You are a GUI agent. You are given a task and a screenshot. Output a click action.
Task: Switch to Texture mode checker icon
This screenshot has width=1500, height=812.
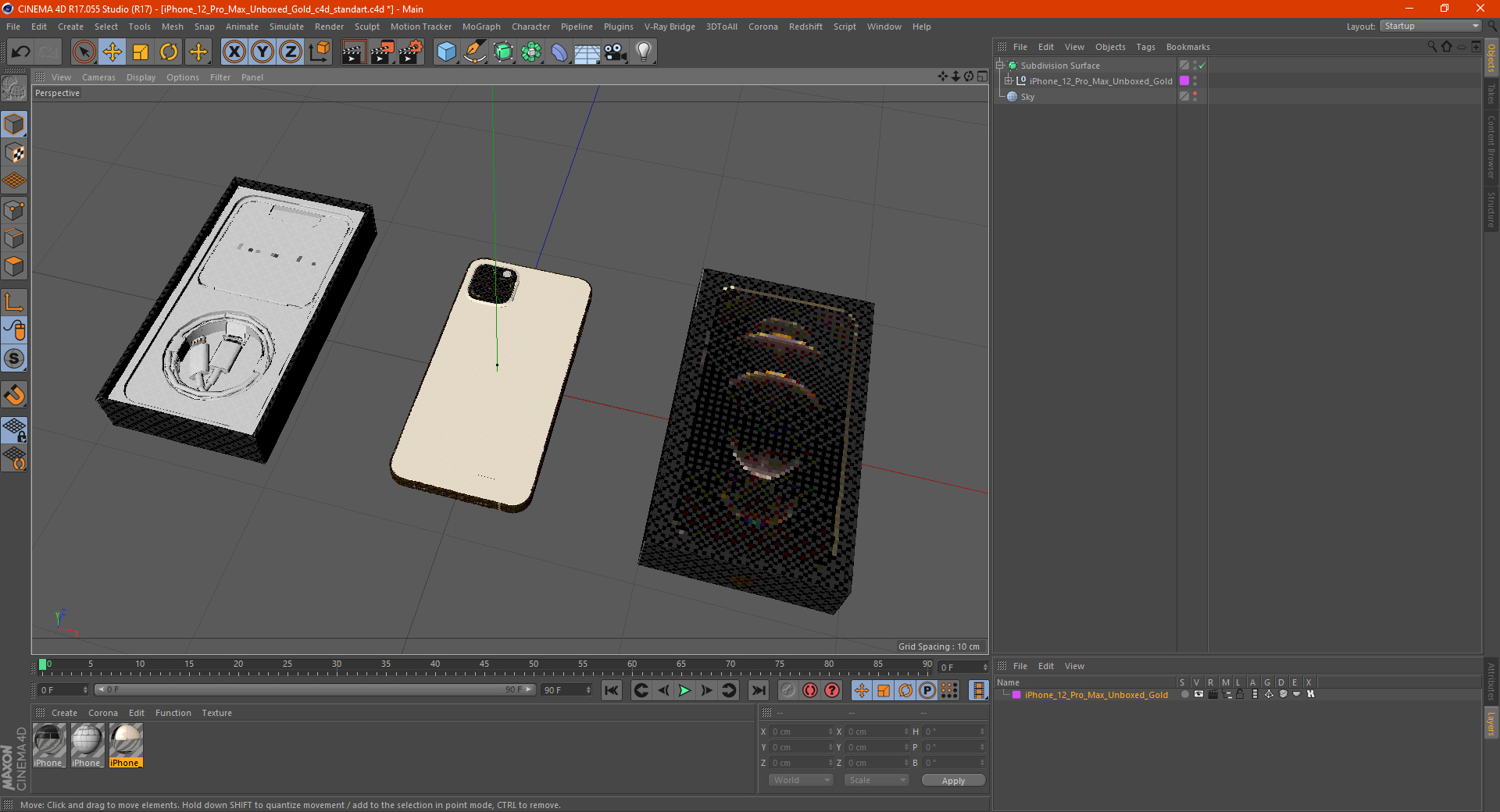(14, 152)
